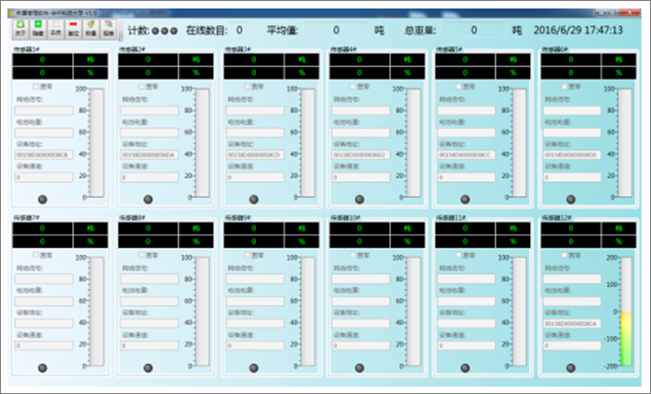Click the greyed-out third toolbar button
The image size is (651, 394).
point(56,29)
